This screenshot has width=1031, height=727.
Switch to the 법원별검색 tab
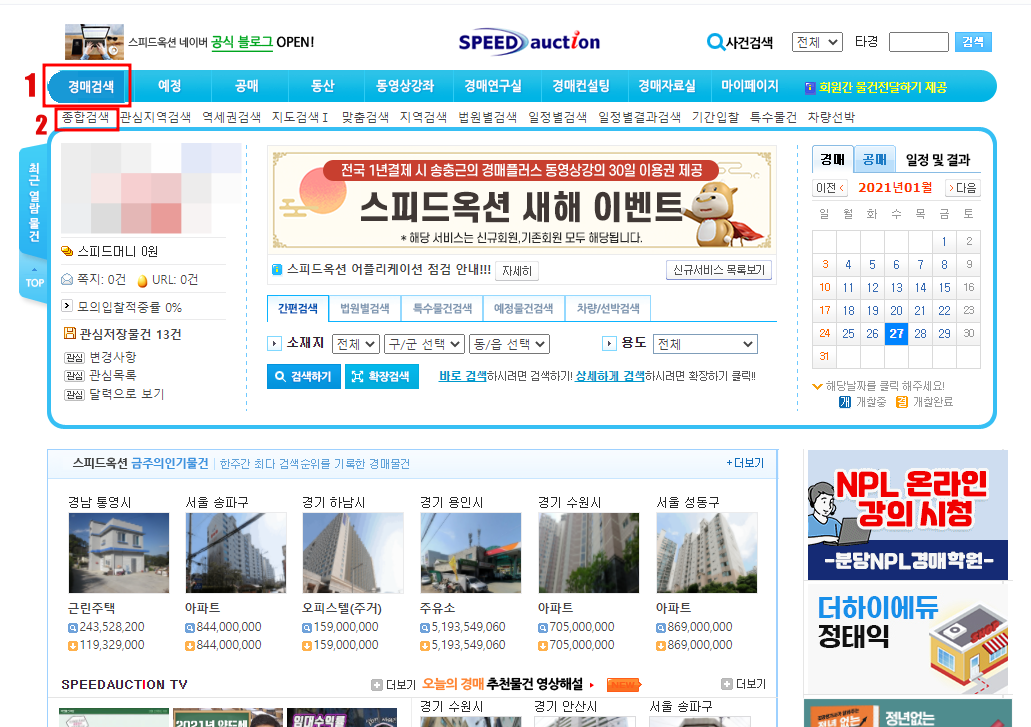coord(365,308)
